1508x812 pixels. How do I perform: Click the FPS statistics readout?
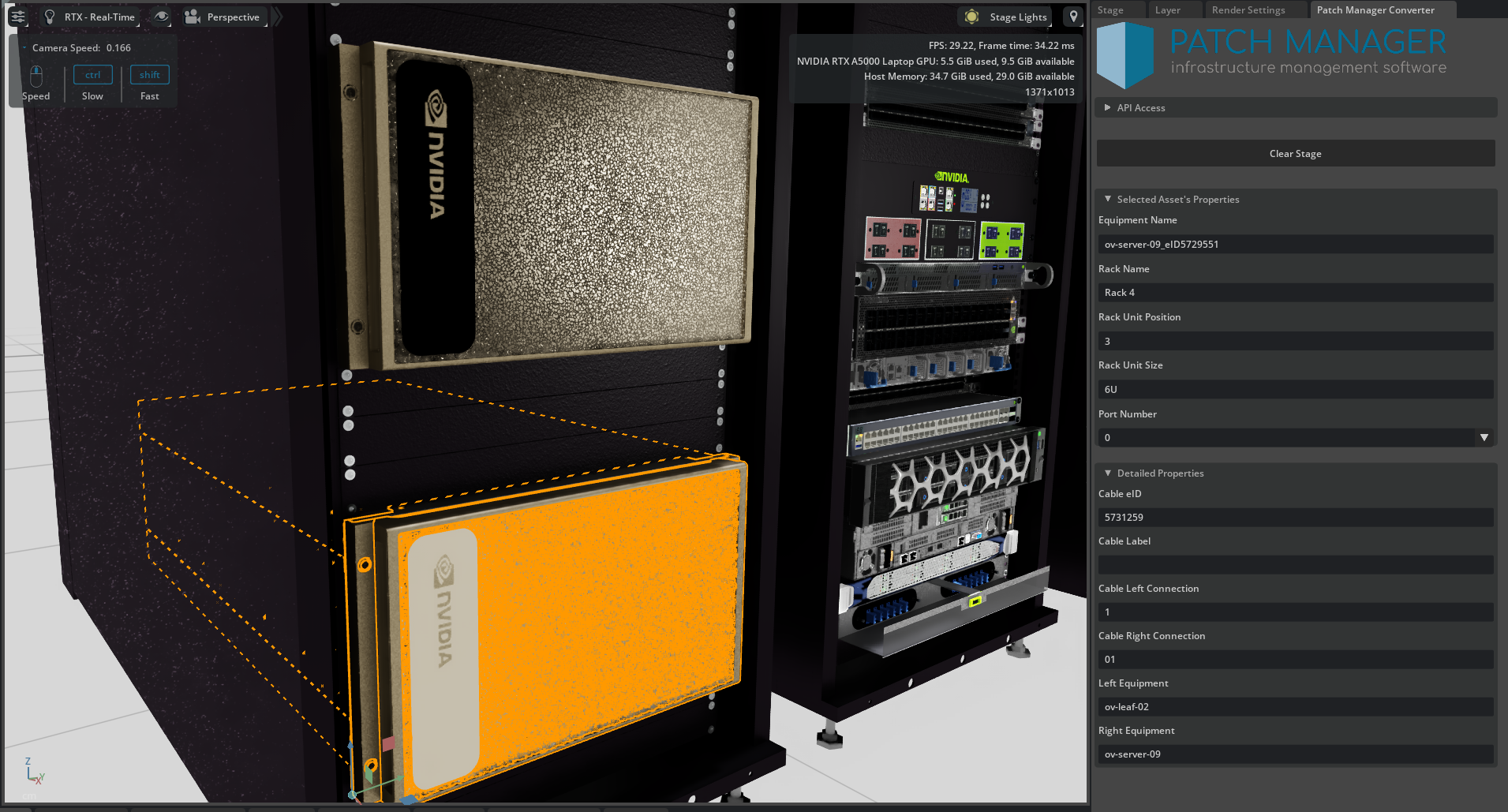[1001, 46]
